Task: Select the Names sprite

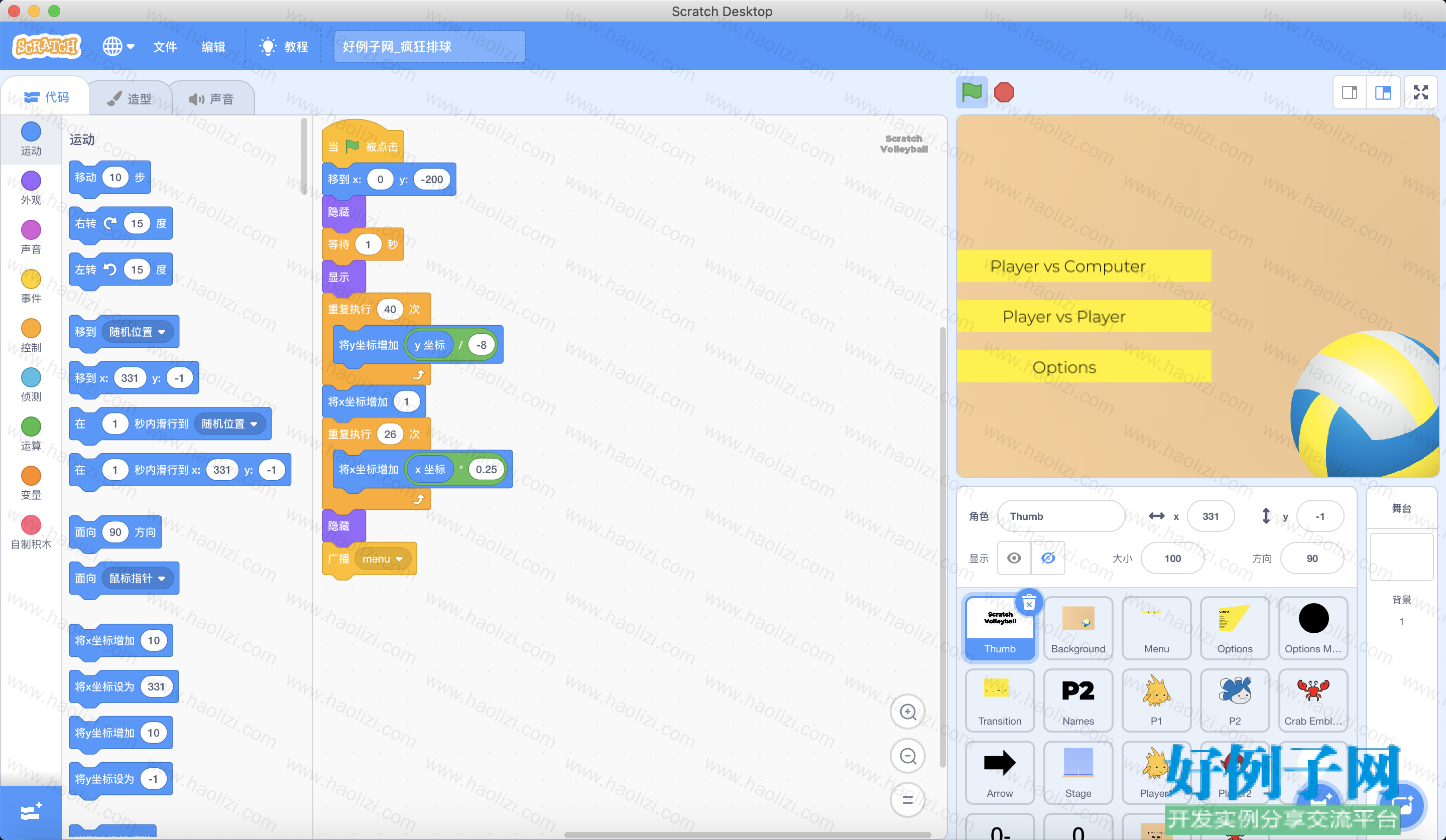Action: 1077,701
